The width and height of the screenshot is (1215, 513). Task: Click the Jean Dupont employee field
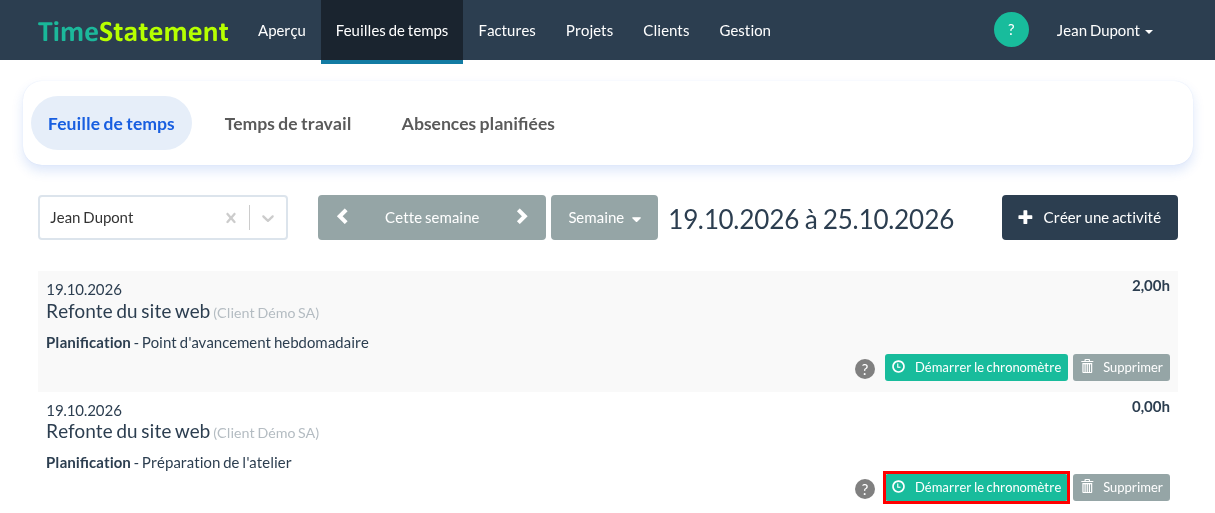coord(163,217)
